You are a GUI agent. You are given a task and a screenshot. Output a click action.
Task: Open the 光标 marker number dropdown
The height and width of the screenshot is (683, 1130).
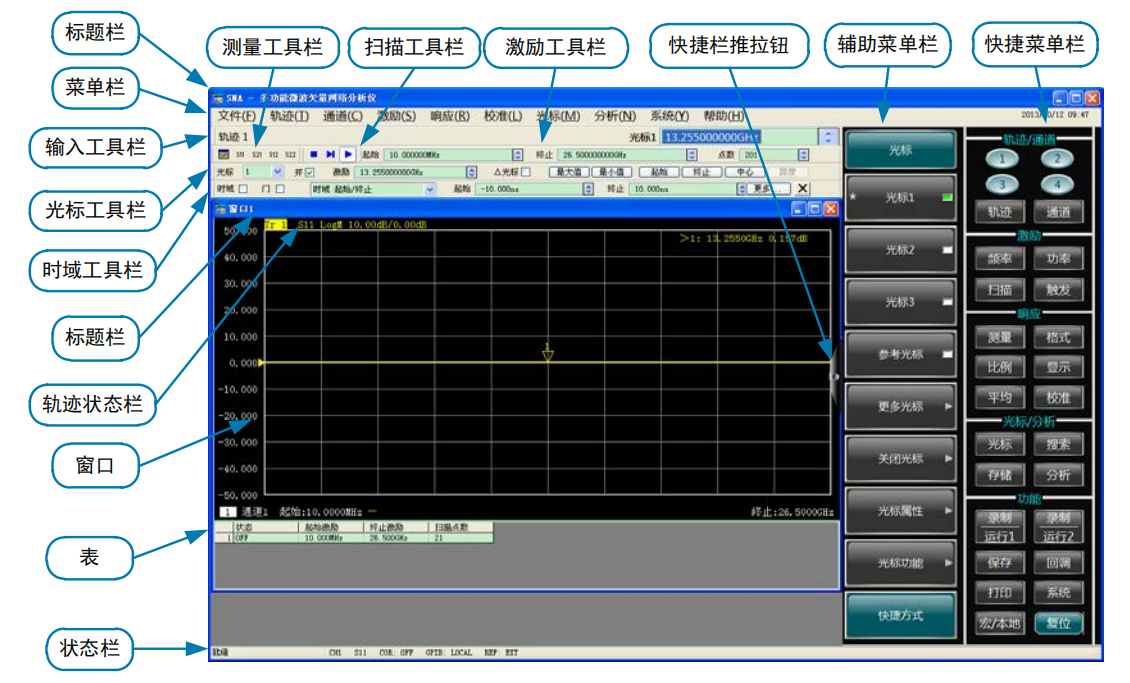point(277,172)
